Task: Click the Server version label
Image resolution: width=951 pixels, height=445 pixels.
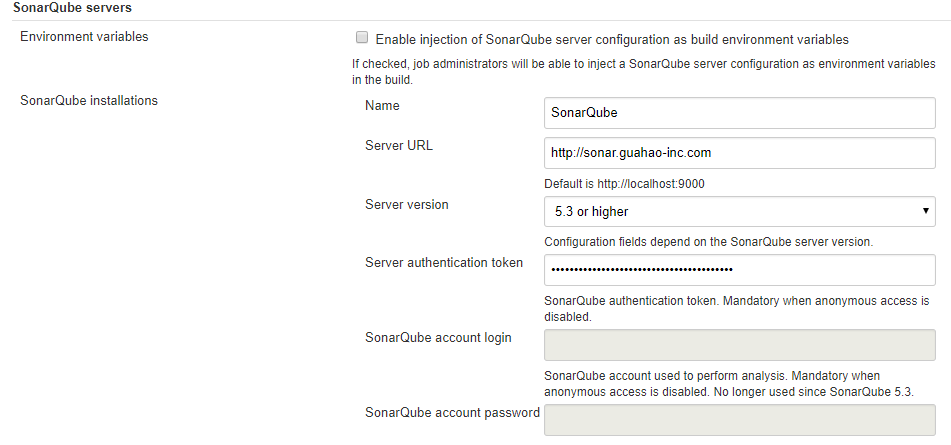Action: point(407,204)
